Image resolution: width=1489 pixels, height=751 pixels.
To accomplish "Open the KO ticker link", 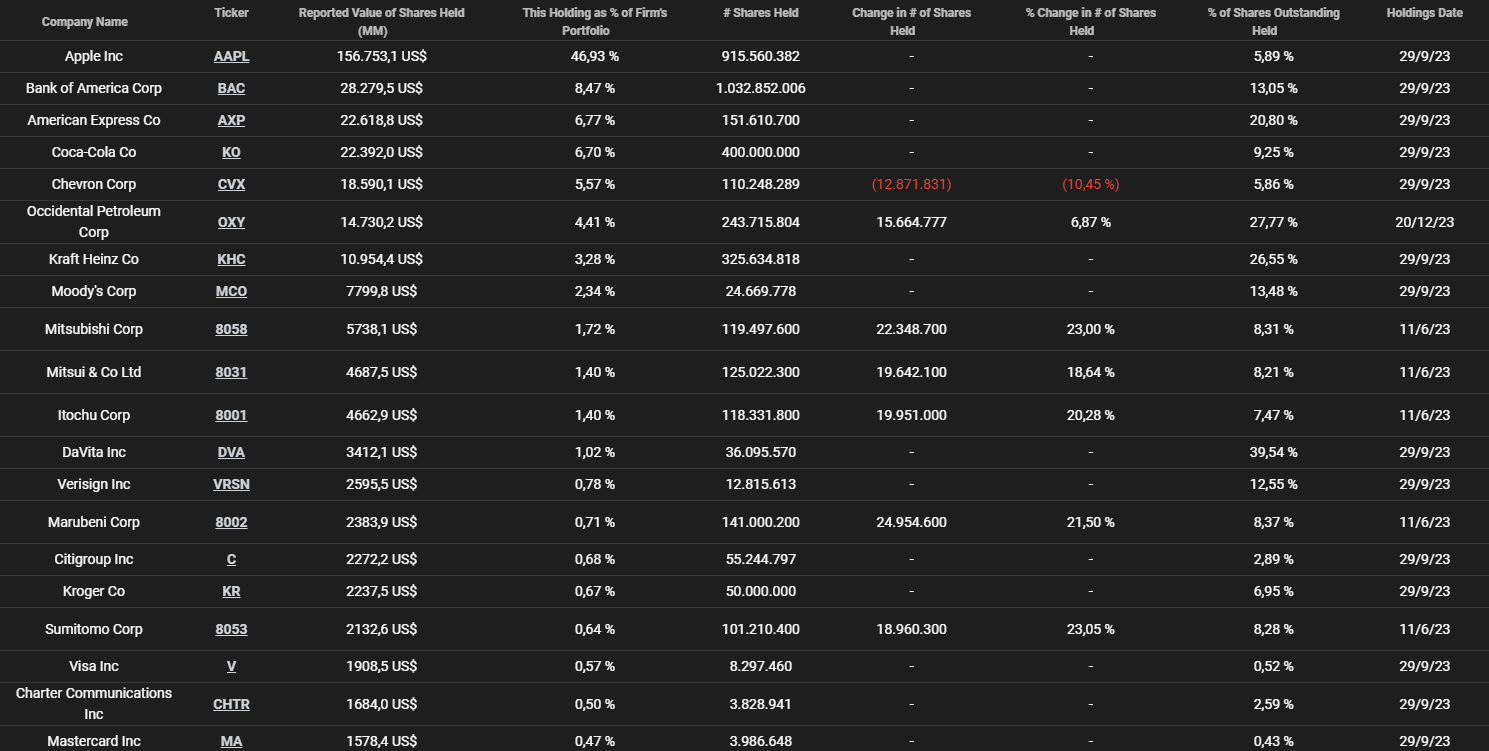I will pyautogui.click(x=231, y=152).
